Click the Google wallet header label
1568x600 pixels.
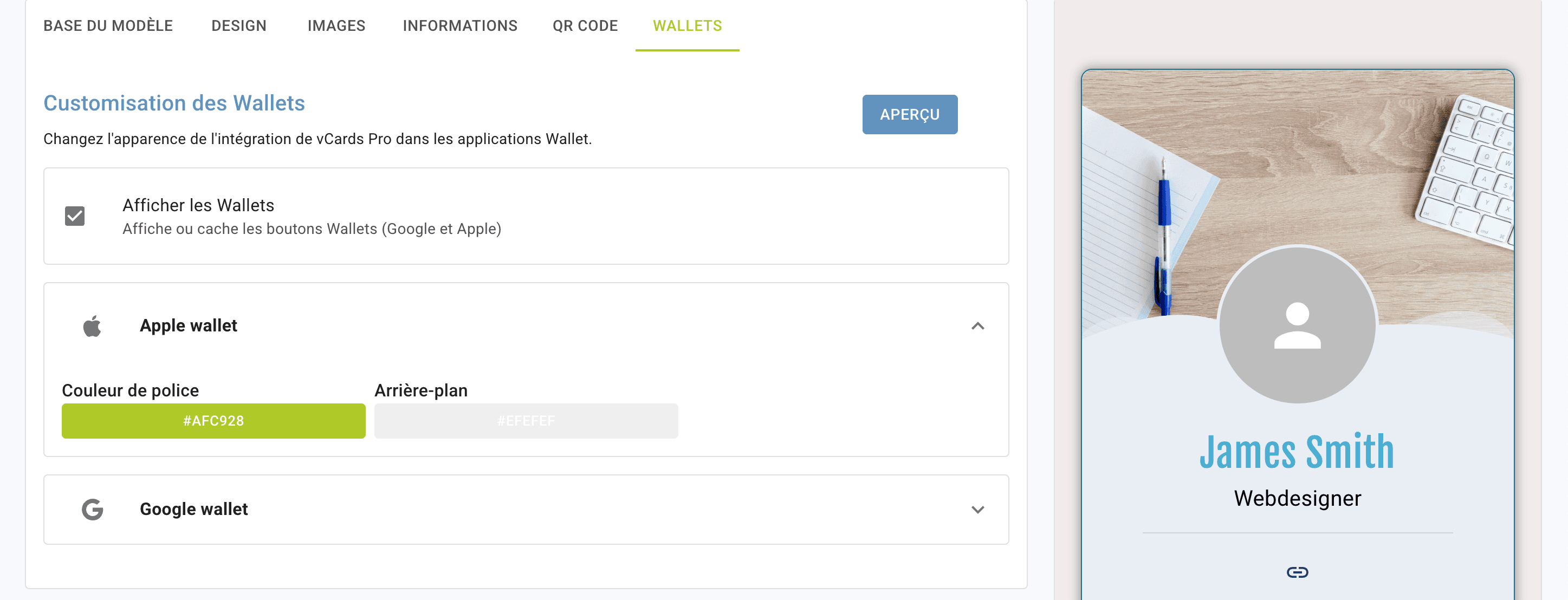[x=193, y=510]
